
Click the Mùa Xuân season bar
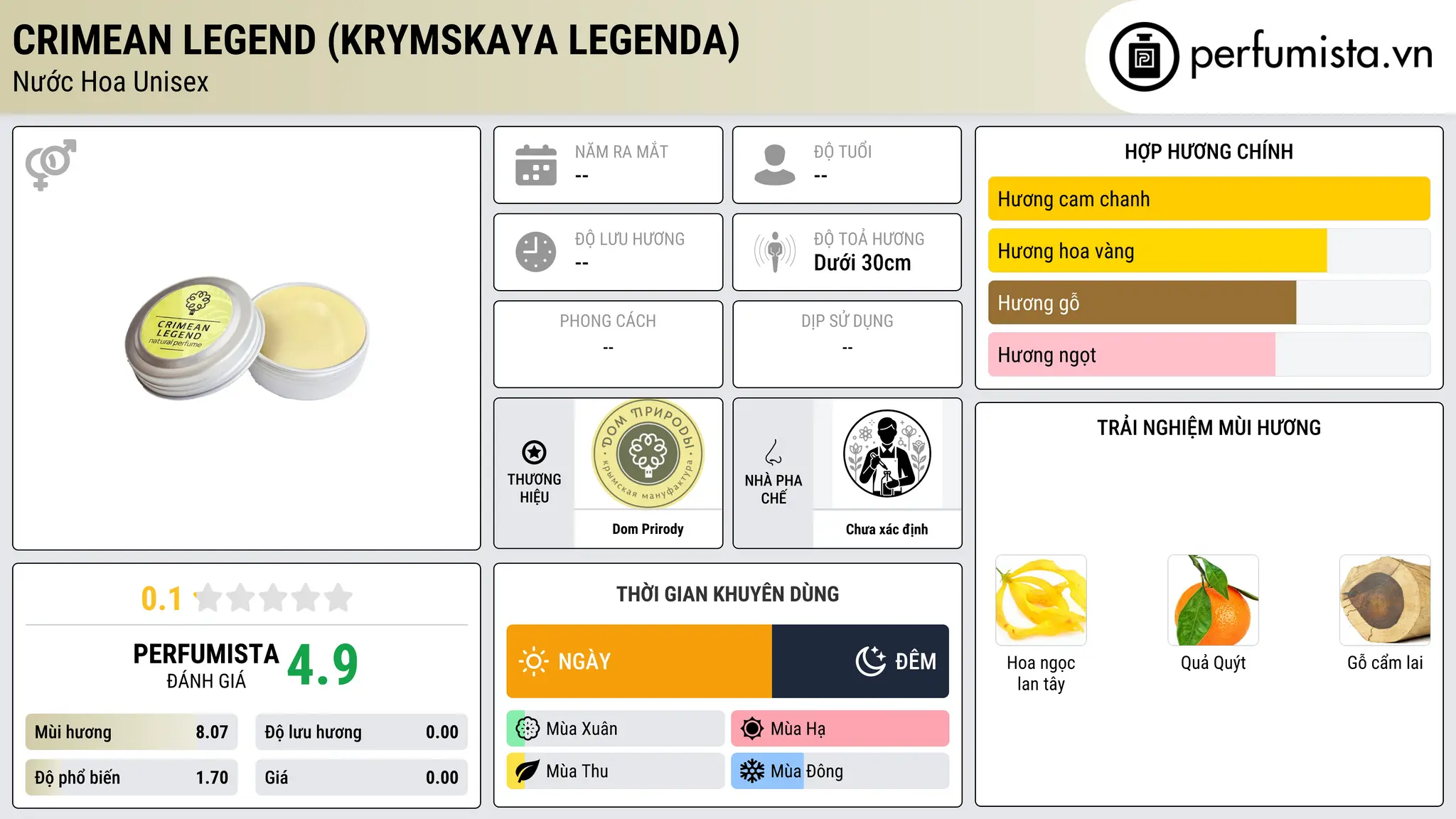tap(616, 729)
